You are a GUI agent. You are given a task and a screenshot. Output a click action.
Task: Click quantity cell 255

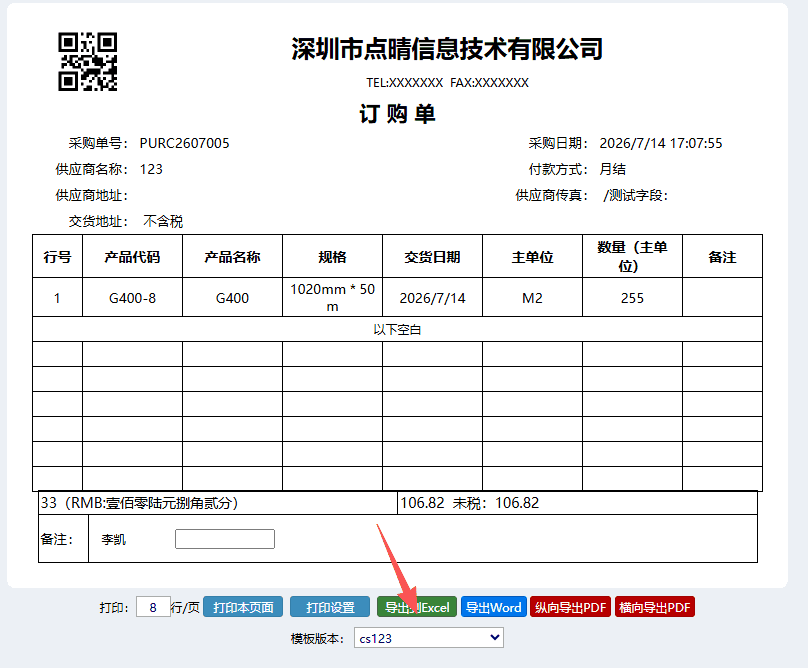(632, 297)
